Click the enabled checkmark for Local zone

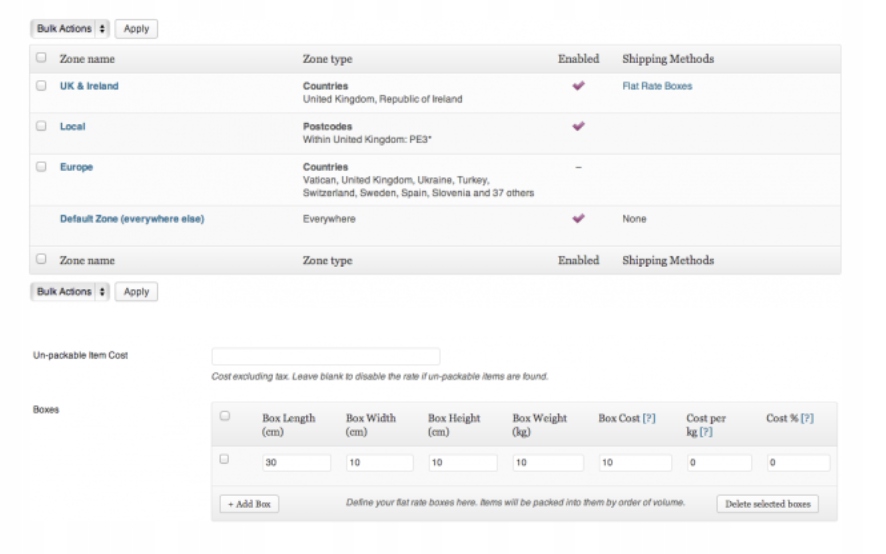click(578, 127)
